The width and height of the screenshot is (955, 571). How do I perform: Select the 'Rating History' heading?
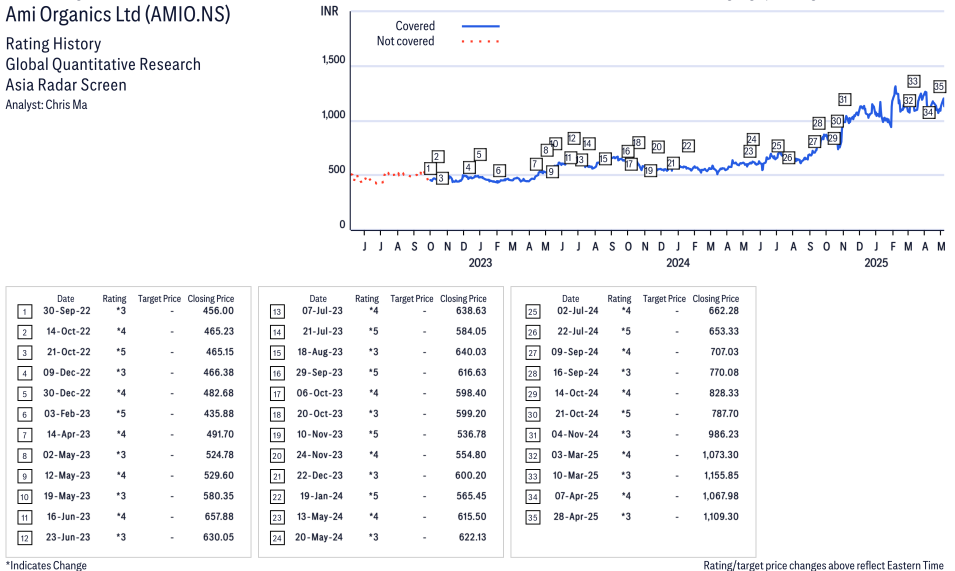pos(53,44)
